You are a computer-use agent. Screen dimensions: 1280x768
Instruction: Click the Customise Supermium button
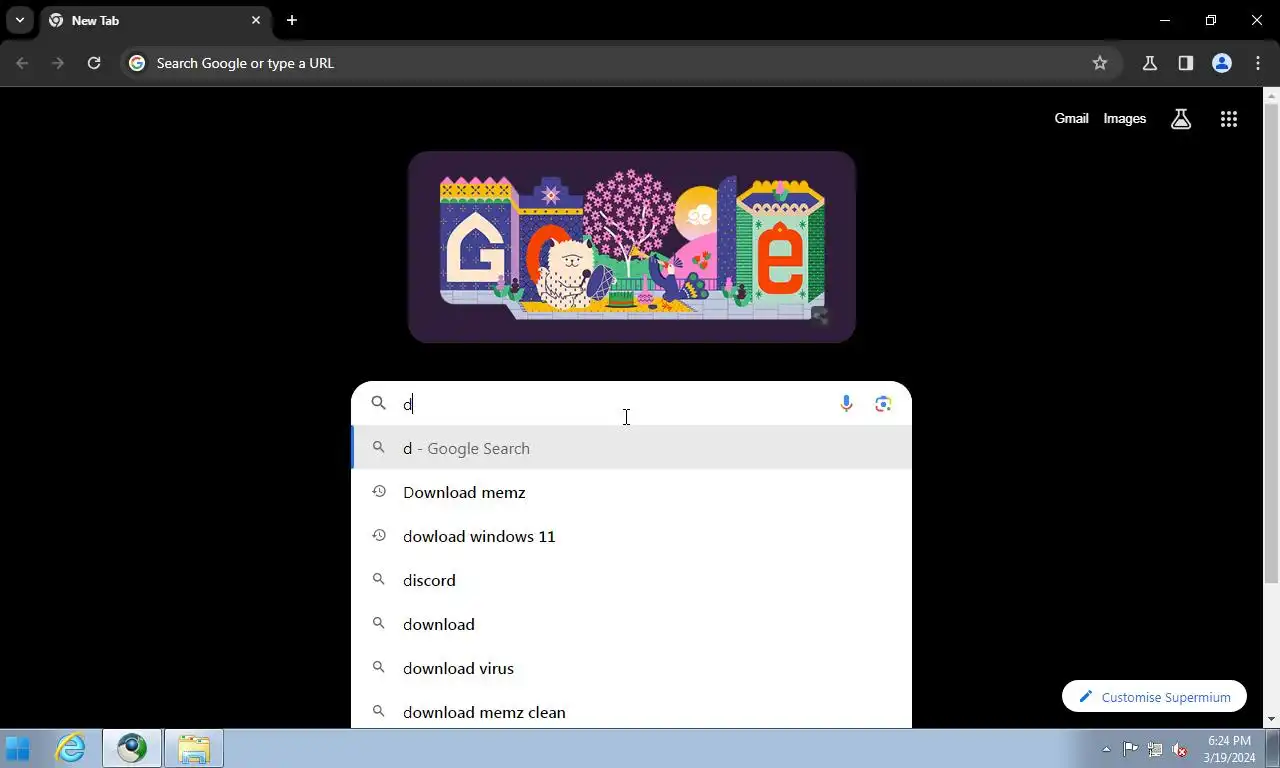[x=1154, y=697]
